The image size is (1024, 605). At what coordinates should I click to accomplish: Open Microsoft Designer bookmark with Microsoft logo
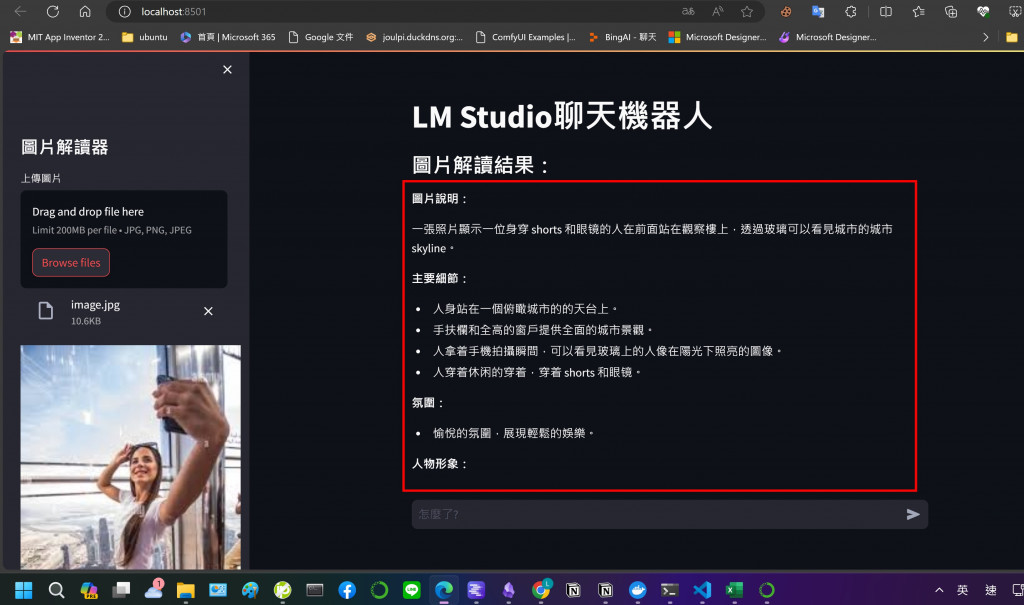click(x=718, y=37)
